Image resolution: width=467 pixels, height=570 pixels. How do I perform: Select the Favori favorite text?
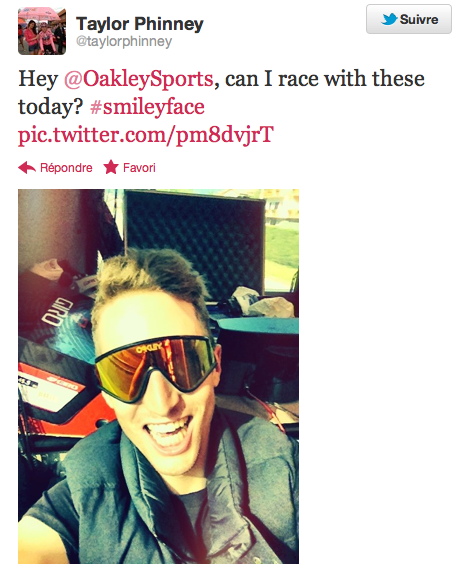(139, 168)
